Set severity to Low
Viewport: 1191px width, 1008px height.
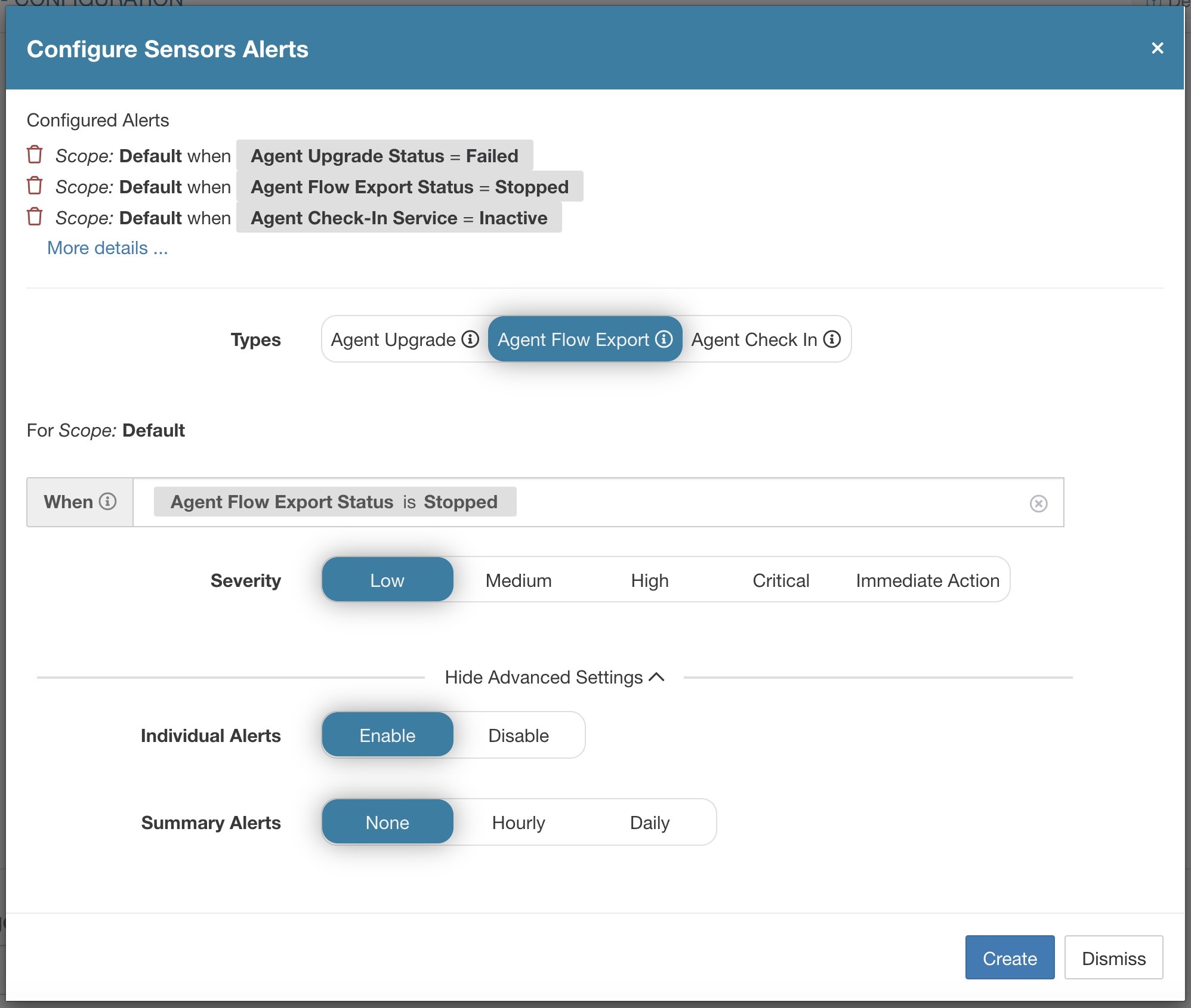387,580
